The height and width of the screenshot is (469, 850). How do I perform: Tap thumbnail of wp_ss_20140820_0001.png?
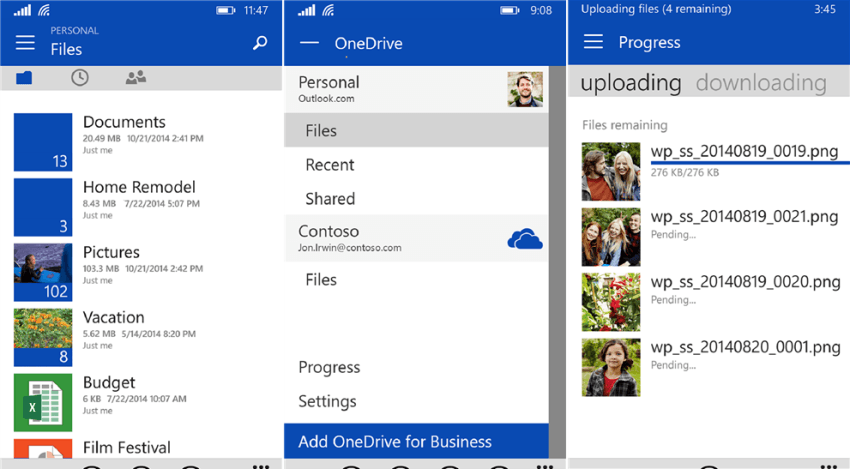611,368
